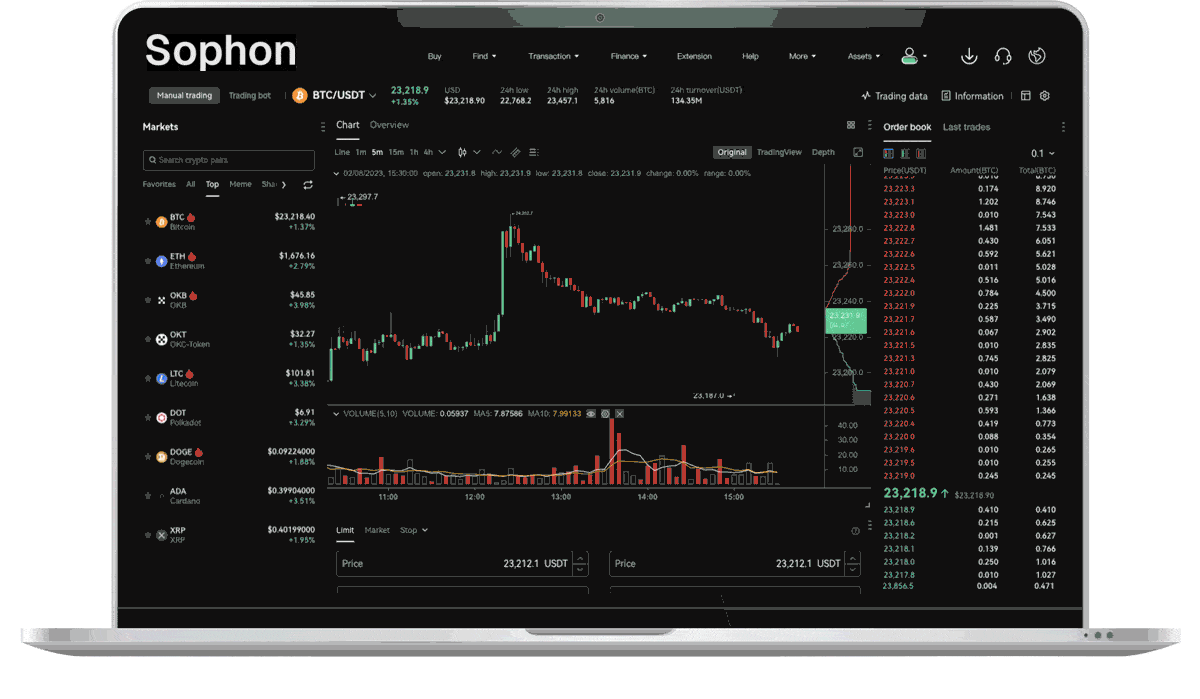Viewport: 1200px width, 699px height.
Task: Favorite the DOGE Dogecoin pair
Action: pos(149,456)
